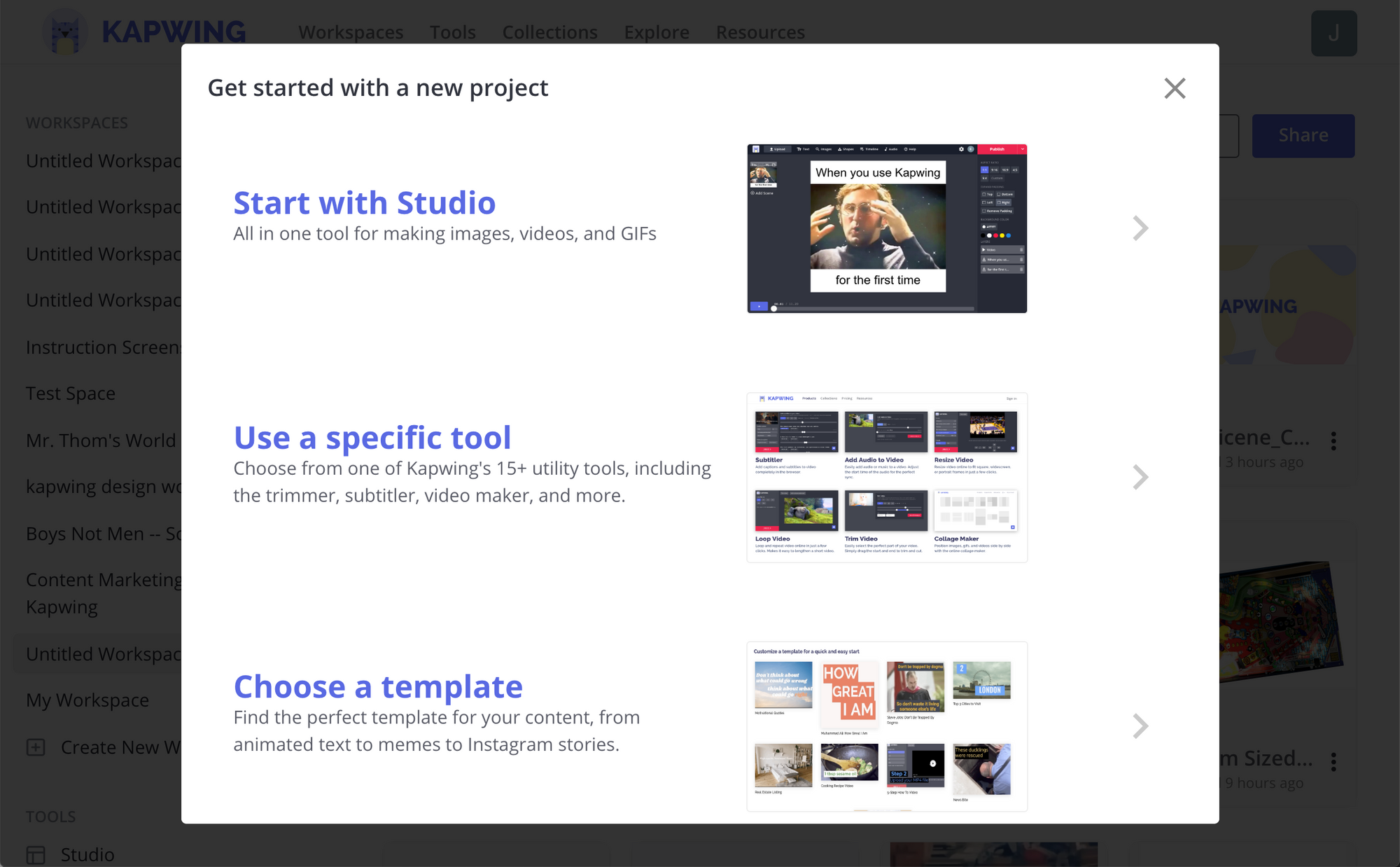Open three-dot menu beside 3 hours ago project
The height and width of the screenshot is (867, 1400).
click(x=1333, y=441)
